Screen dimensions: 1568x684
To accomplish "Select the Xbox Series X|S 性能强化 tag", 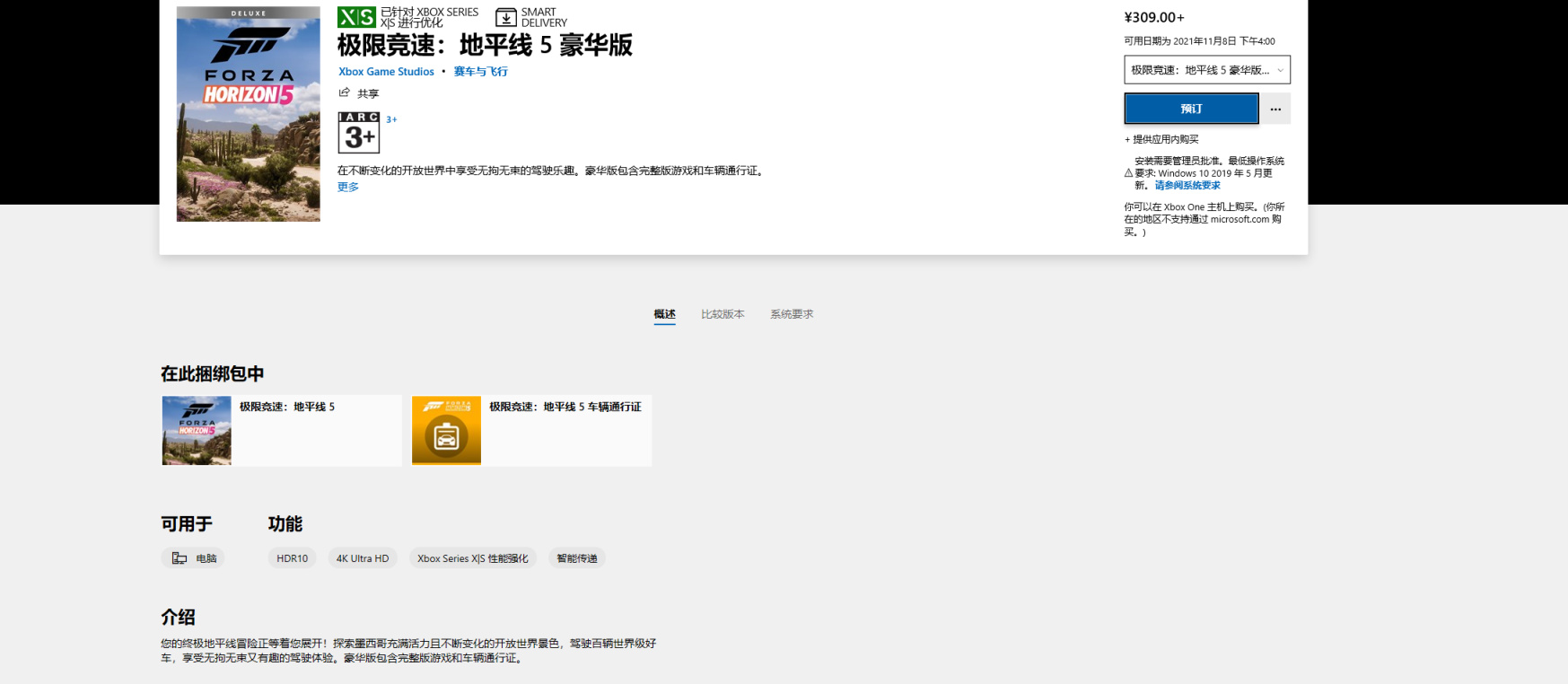I will pos(473,558).
